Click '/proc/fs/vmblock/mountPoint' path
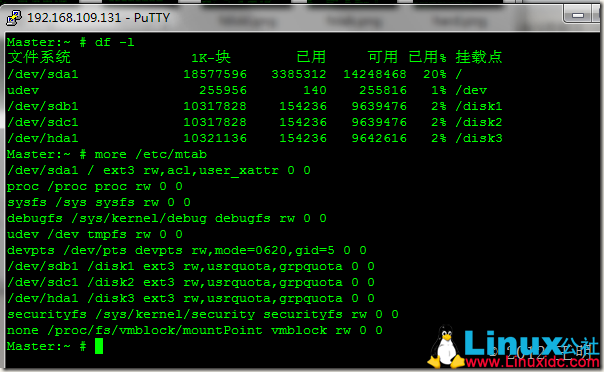Screen dimensions: 604x372 (x=155, y=330)
